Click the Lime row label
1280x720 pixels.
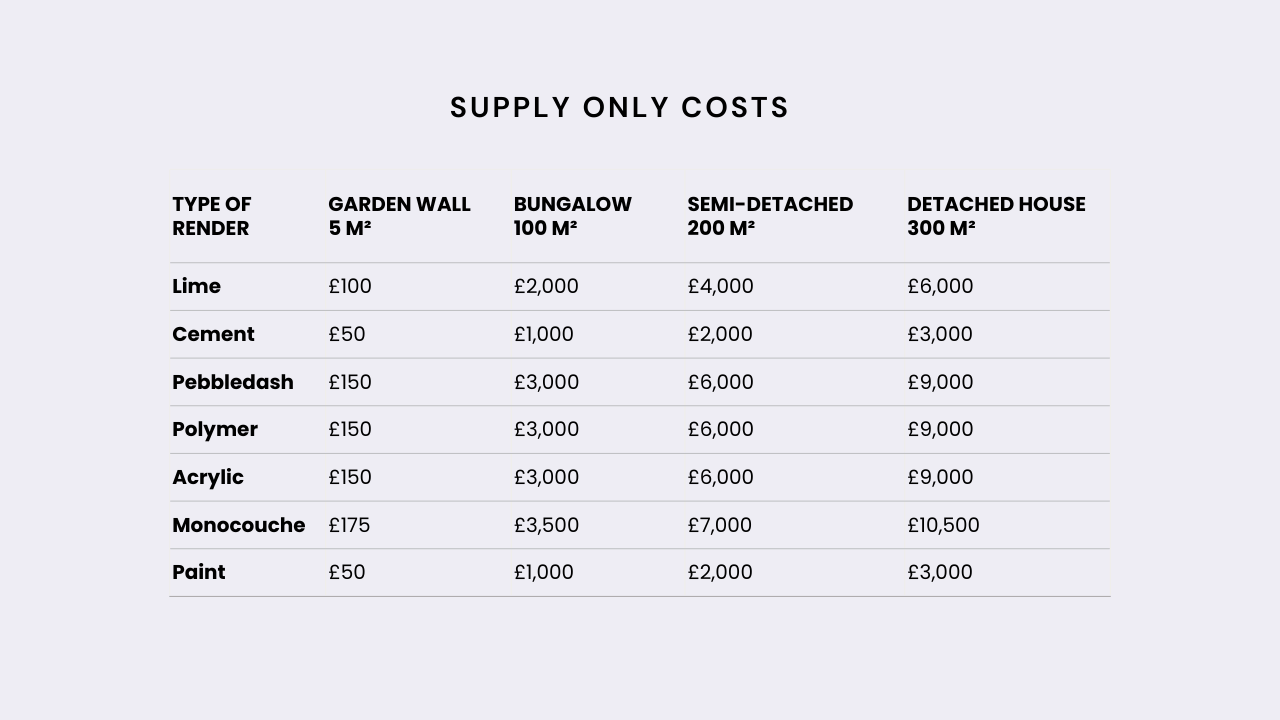(197, 287)
